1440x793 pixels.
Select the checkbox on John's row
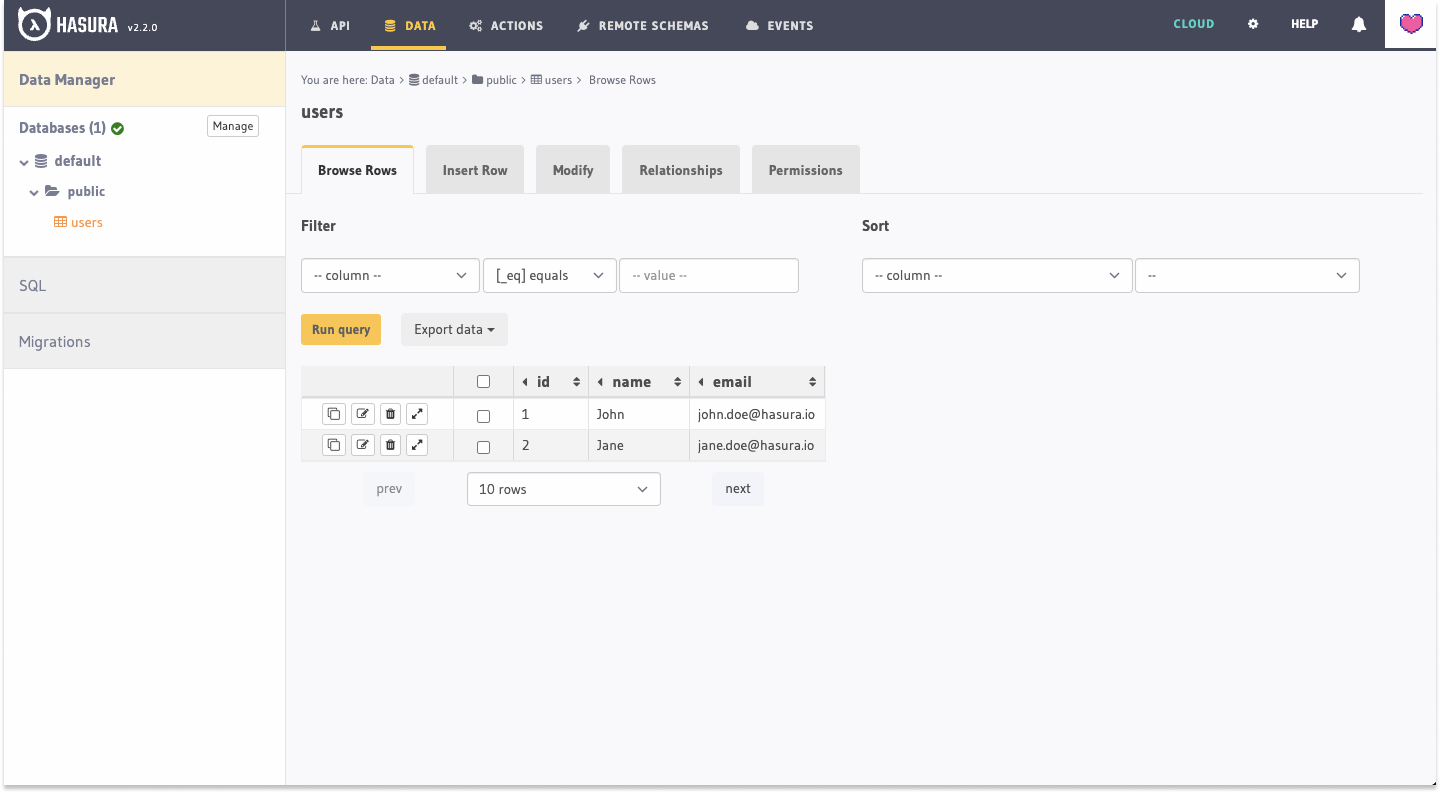tap(483, 415)
